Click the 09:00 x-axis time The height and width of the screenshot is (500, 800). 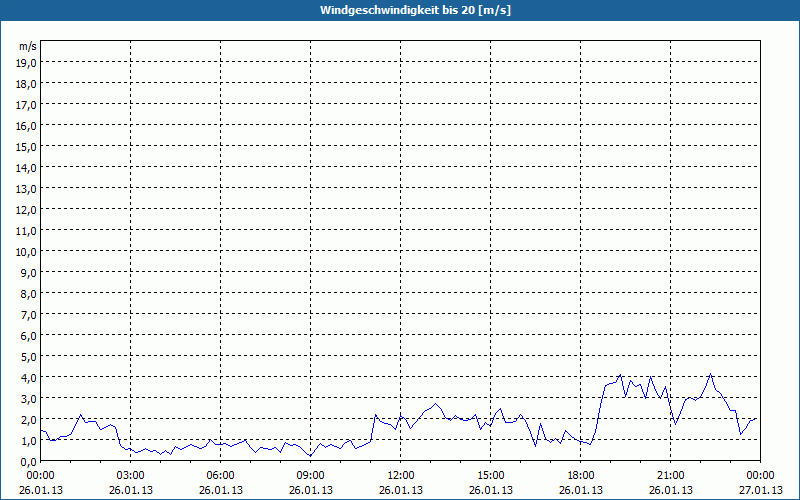(311, 476)
